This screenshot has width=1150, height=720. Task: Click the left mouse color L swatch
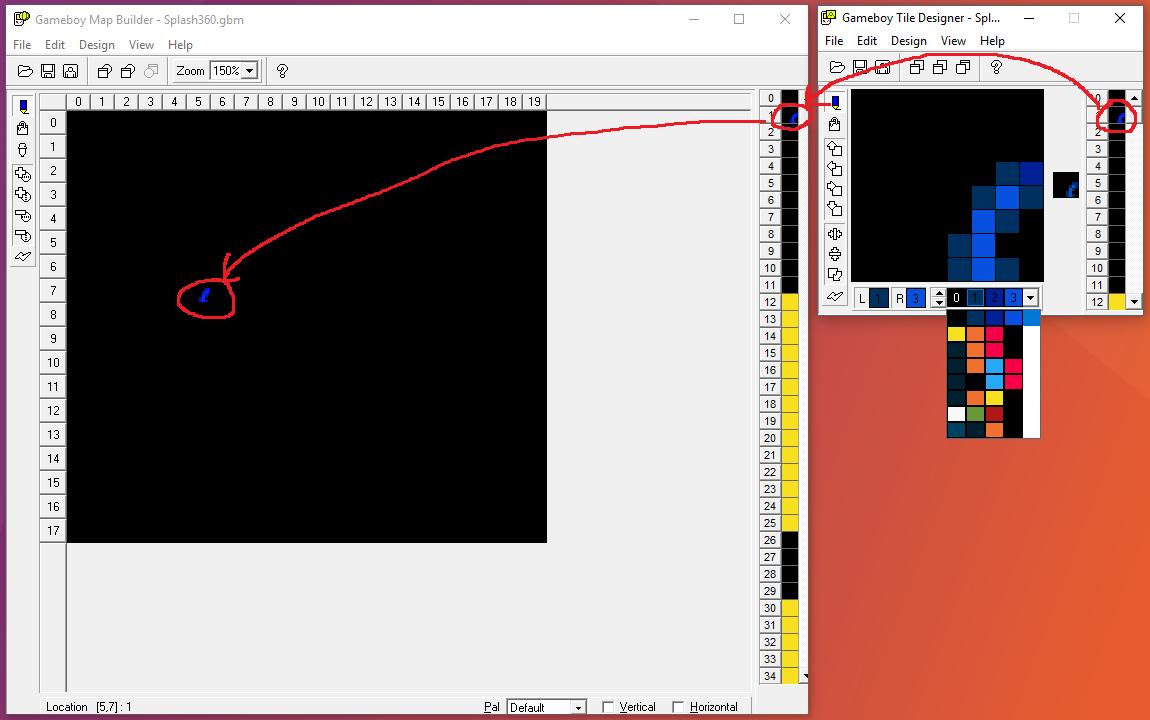point(878,298)
